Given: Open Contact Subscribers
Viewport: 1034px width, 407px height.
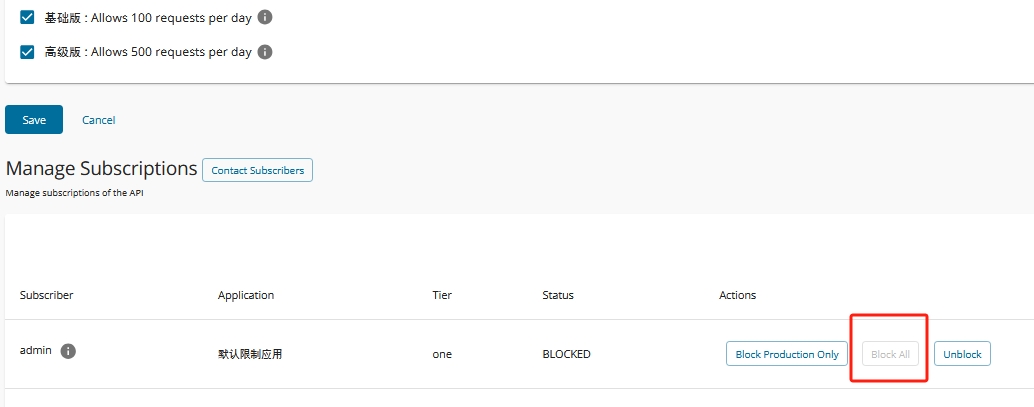Looking at the screenshot, I should click(257, 170).
